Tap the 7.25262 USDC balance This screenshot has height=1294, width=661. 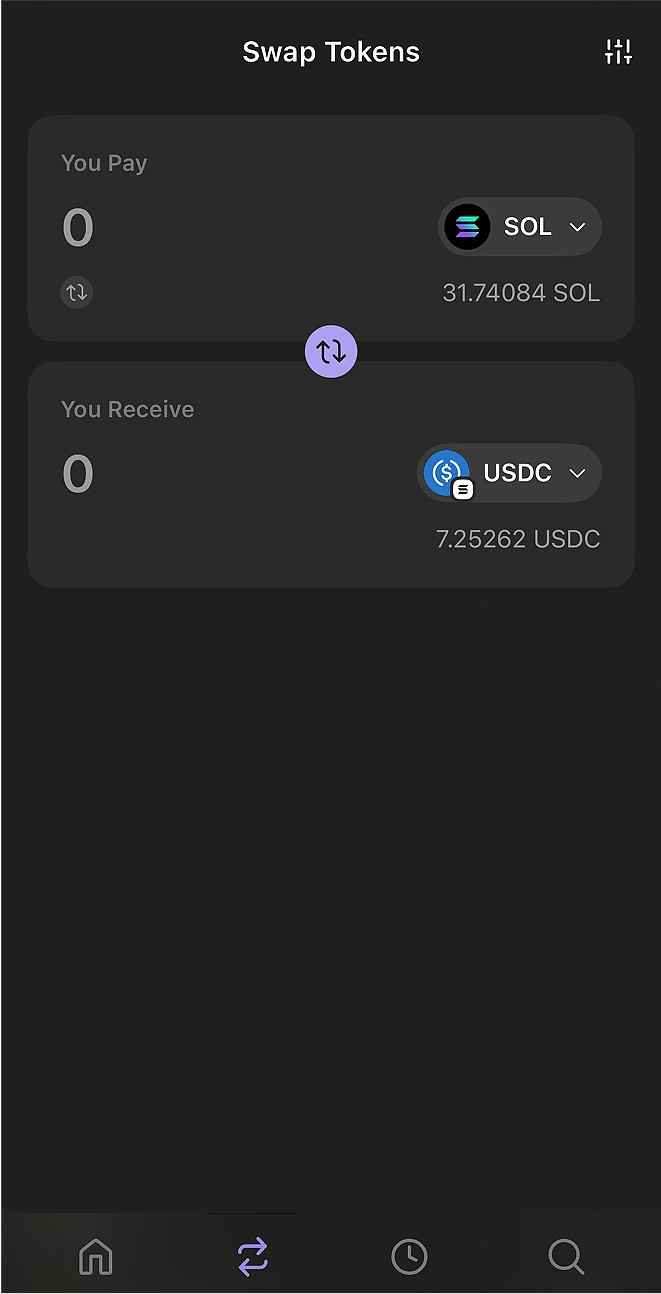[517, 538]
